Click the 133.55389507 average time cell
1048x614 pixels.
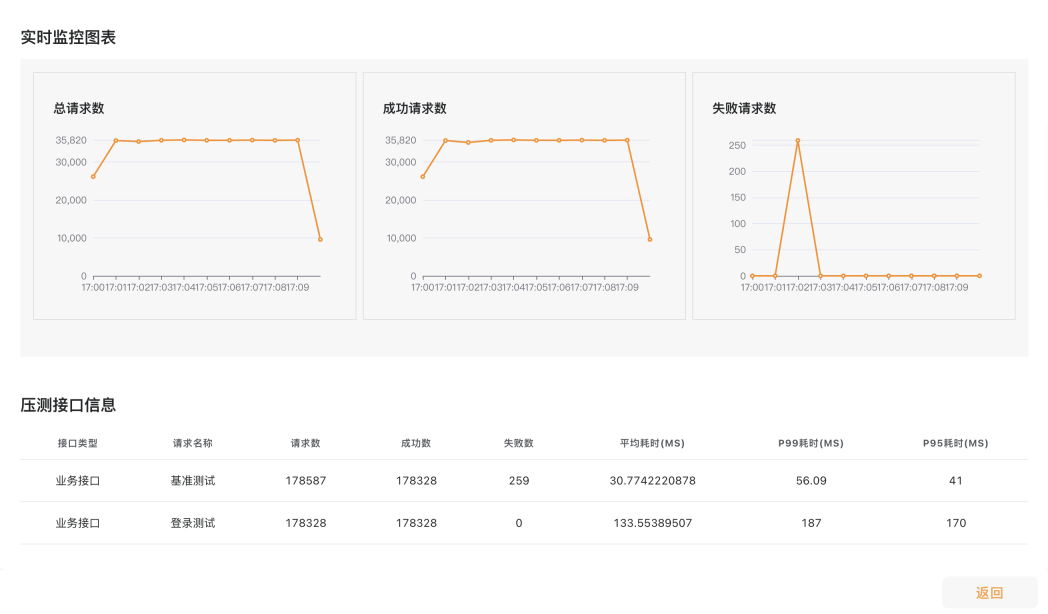[652, 523]
